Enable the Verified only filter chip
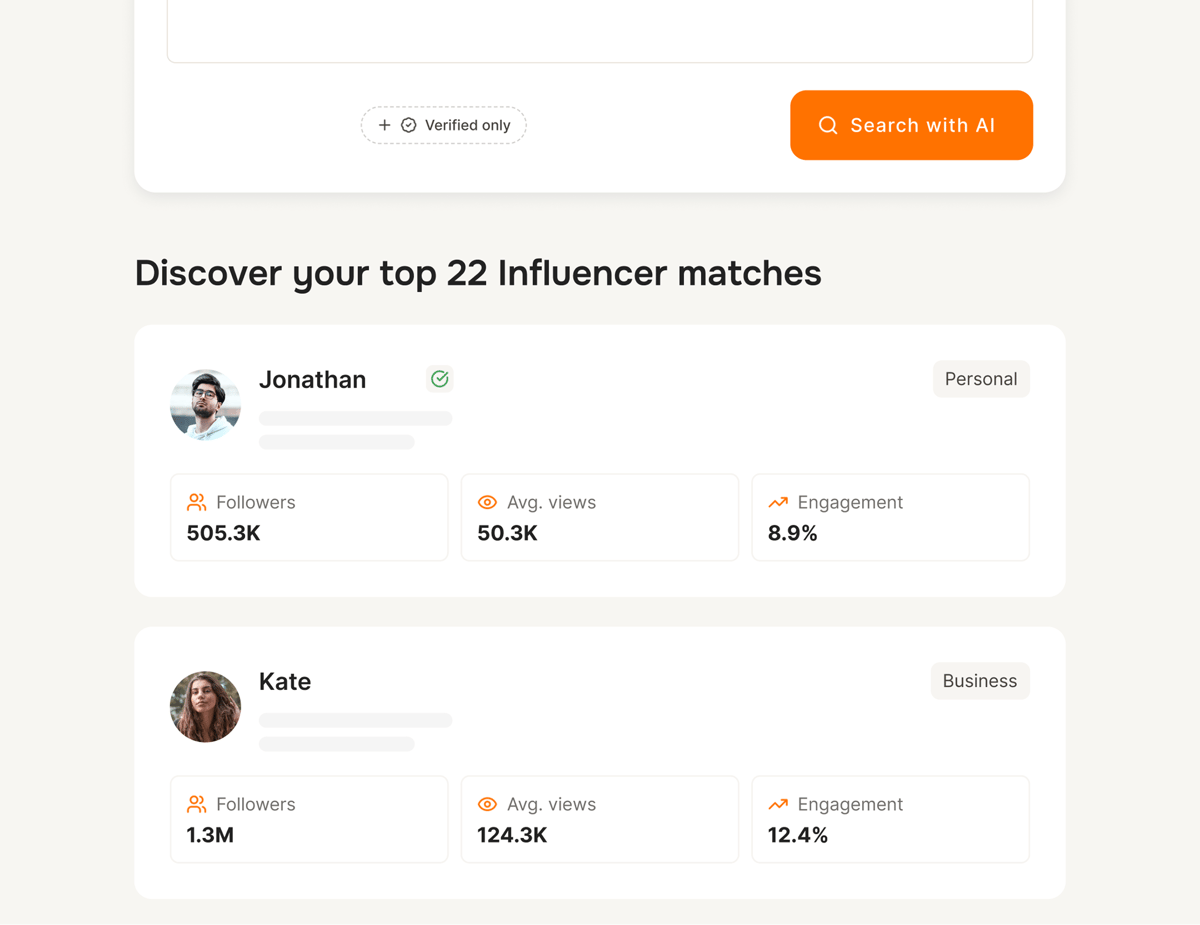This screenshot has width=1200, height=925. click(444, 125)
